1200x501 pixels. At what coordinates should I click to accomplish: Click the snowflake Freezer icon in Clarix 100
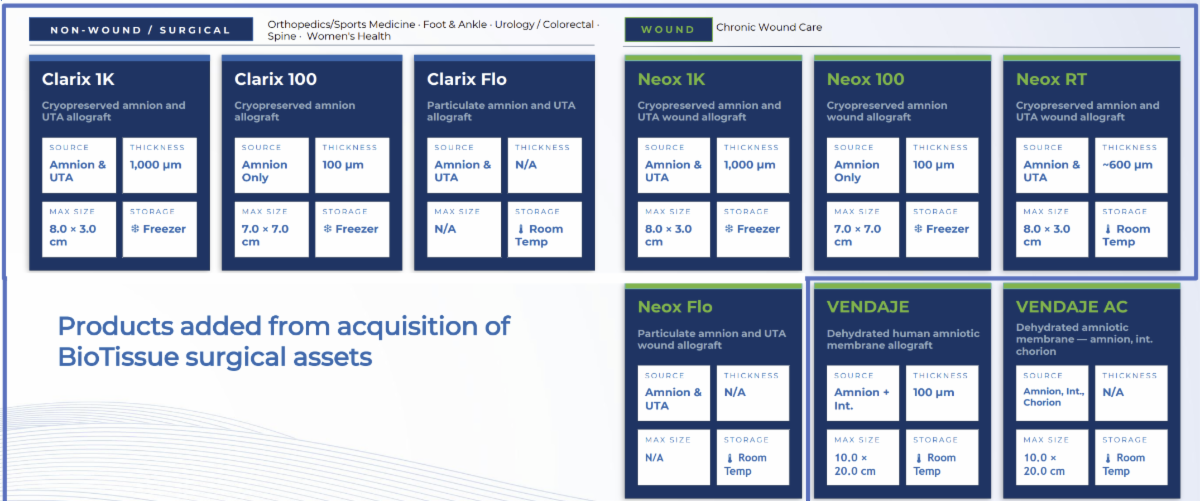[327, 229]
